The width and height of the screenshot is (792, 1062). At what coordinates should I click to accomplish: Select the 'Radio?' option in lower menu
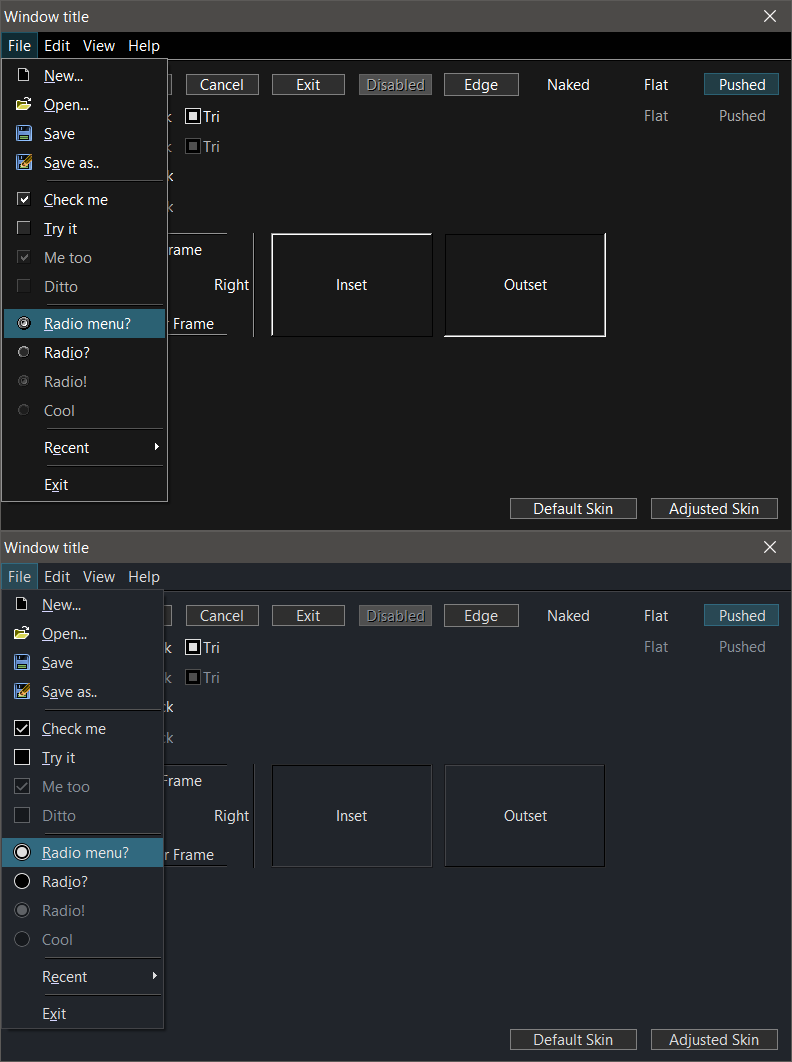pos(22,881)
